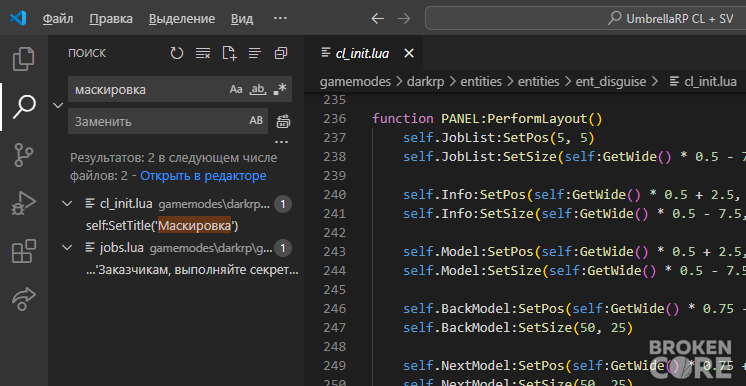Open the Explorer view in activity bar
This screenshot has height=386, width=746.
click(23, 59)
